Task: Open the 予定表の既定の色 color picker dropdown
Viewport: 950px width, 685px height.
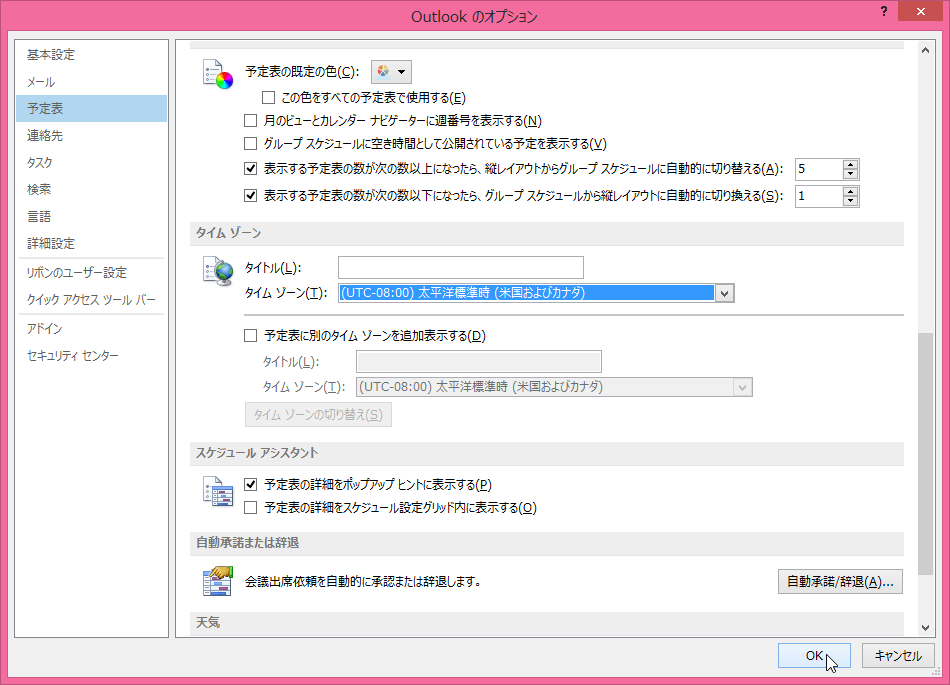Action: tap(391, 71)
